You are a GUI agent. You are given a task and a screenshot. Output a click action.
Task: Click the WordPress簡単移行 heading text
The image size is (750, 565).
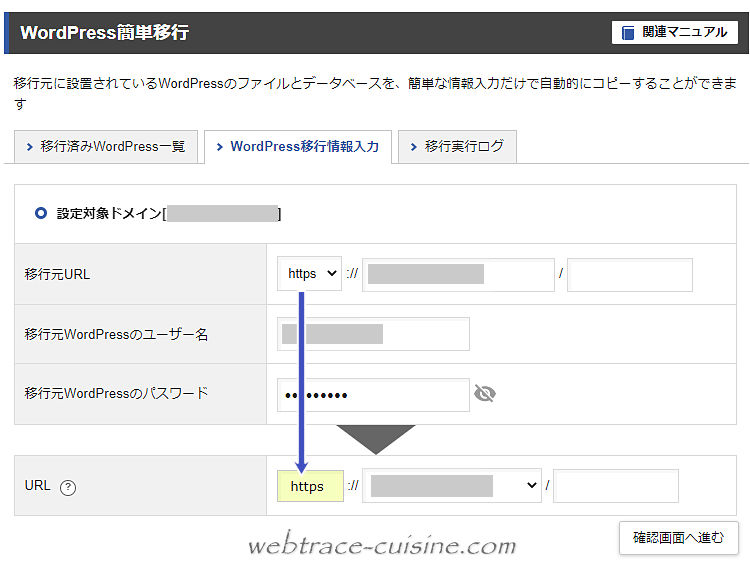point(104,33)
